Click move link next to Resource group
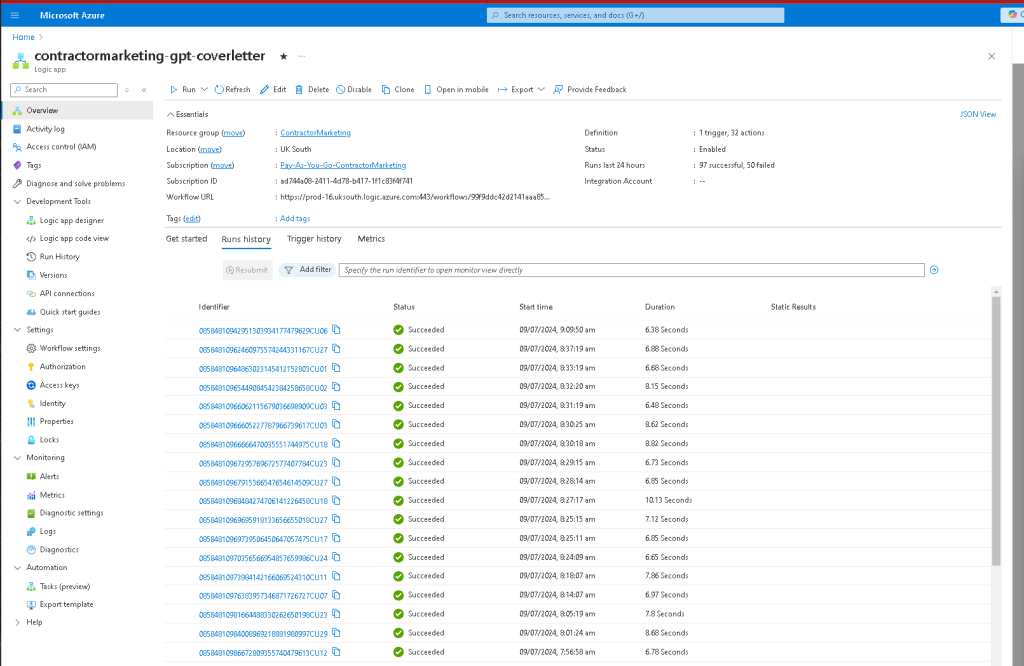1024x666 pixels. 233,133
